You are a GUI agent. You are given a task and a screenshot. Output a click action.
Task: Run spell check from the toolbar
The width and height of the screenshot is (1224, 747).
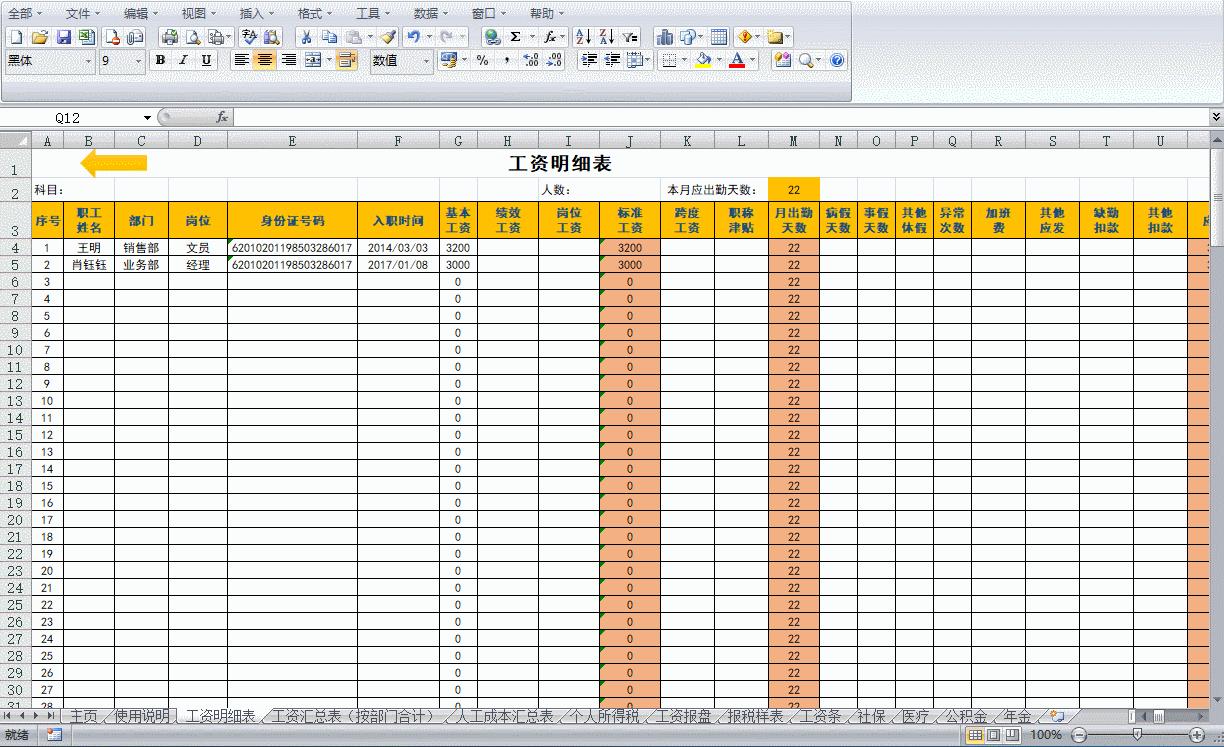pyautogui.click(x=248, y=36)
